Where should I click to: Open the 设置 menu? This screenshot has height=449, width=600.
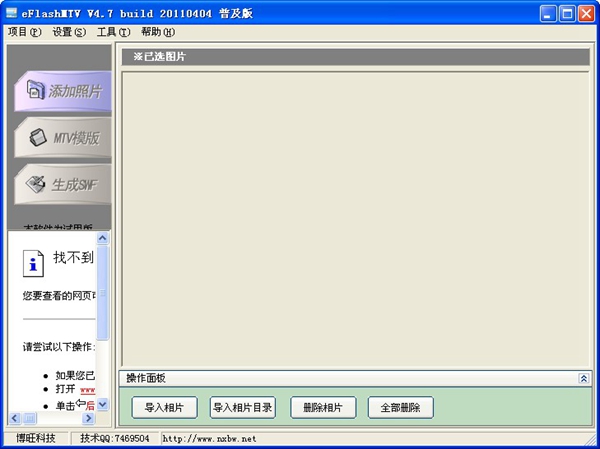pyautogui.click(x=69, y=32)
